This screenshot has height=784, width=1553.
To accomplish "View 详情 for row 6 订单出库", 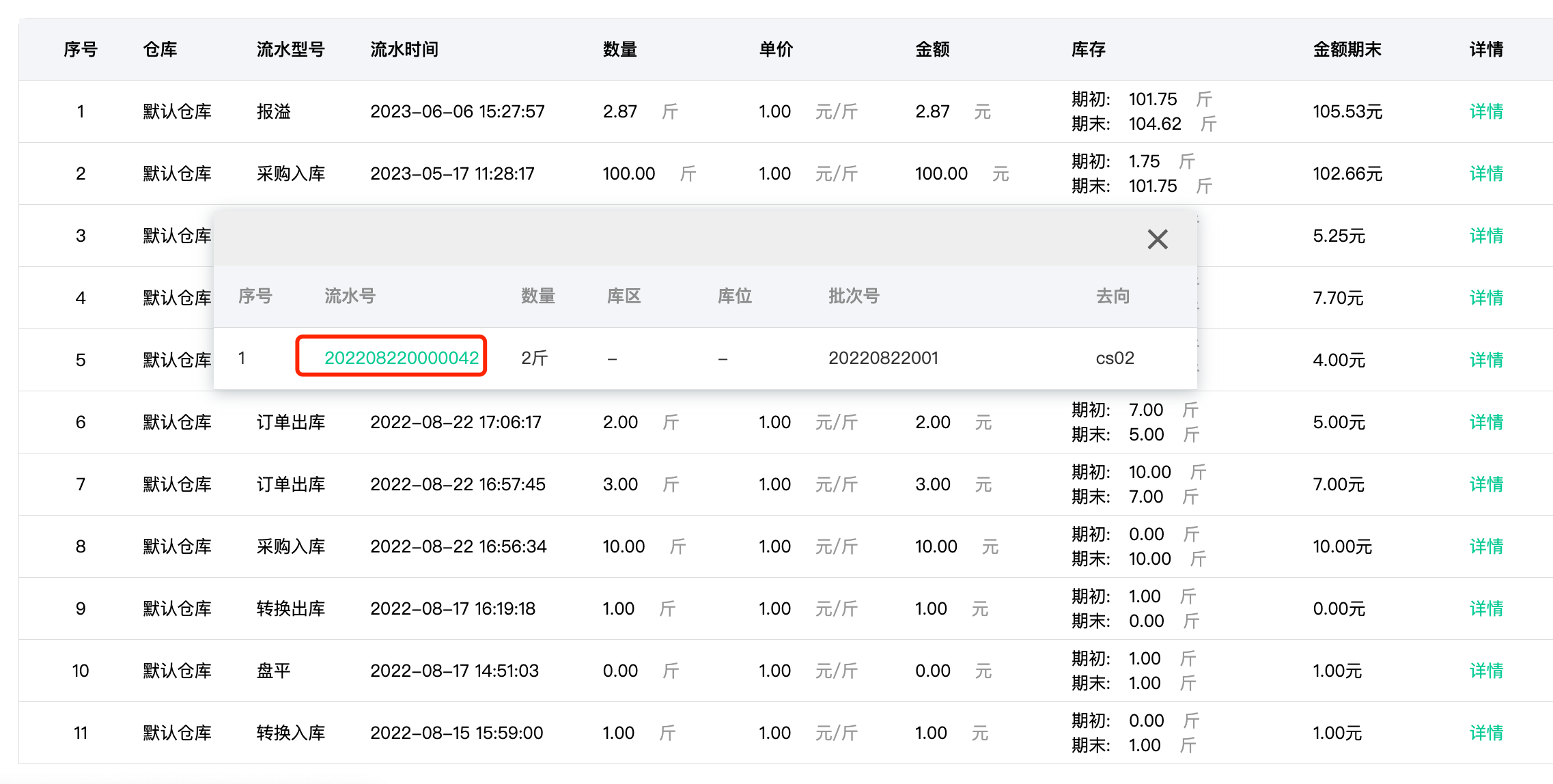I will [1486, 422].
